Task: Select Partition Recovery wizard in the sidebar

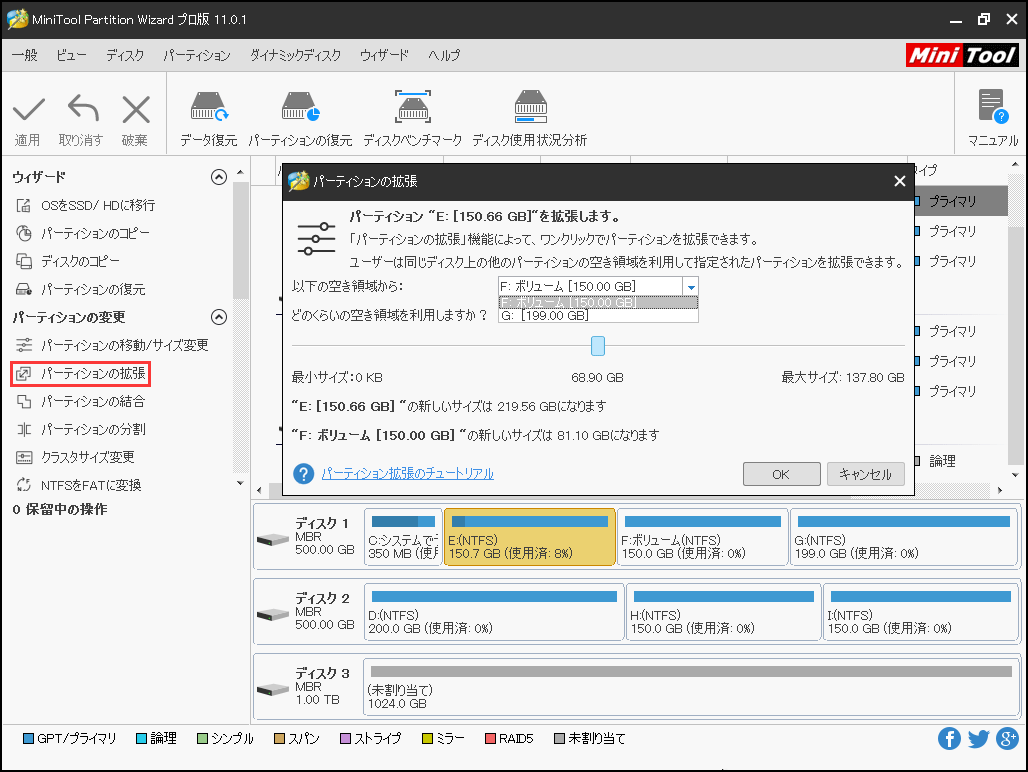Action: pos(80,290)
